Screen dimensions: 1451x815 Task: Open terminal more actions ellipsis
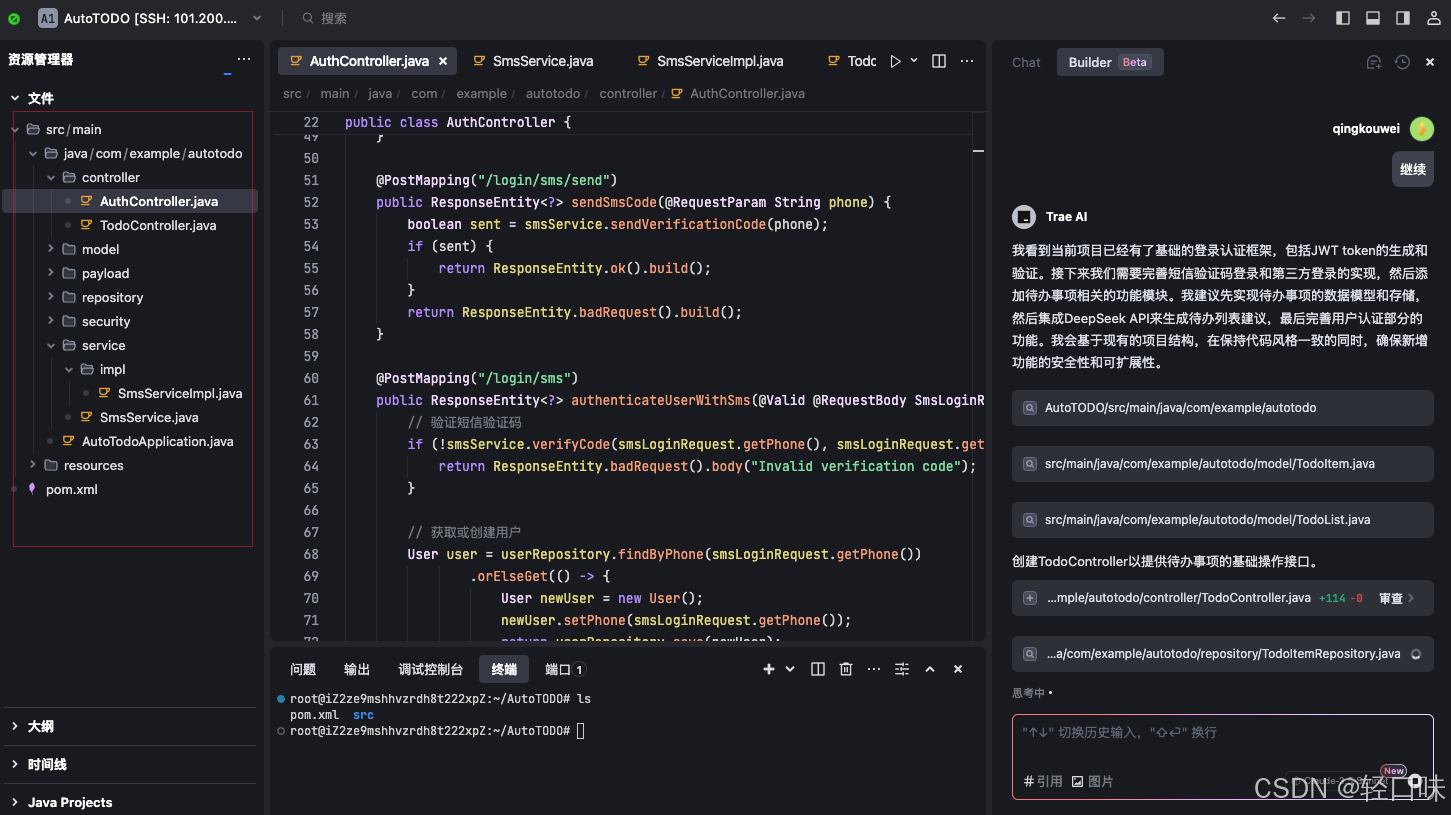point(874,669)
